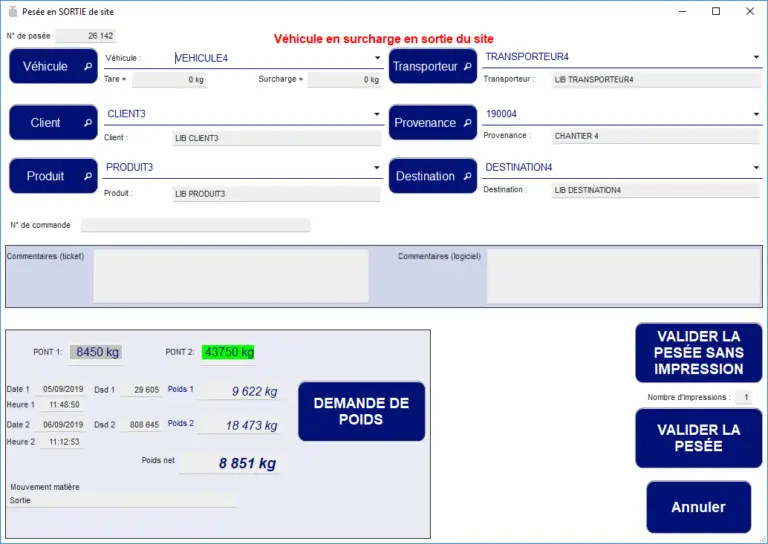Select the PONT 1 8450 kg reading
The height and width of the screenshot is (544, 768).
96,352
